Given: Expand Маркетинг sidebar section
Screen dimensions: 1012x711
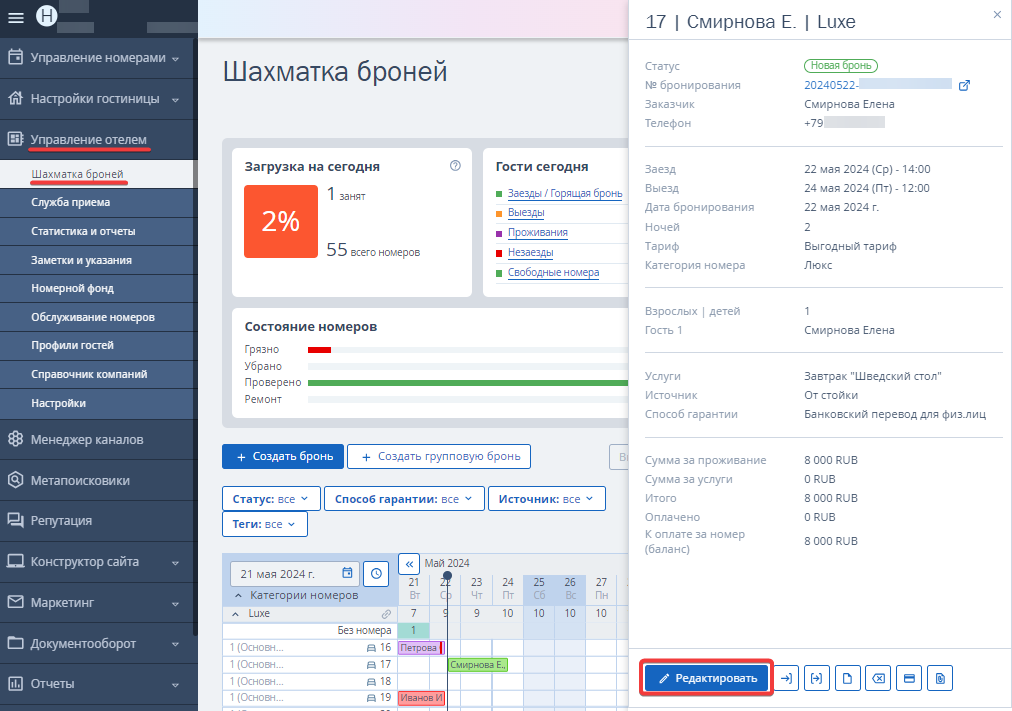Looking at the screenshot, I should click(x=176, y=603).
